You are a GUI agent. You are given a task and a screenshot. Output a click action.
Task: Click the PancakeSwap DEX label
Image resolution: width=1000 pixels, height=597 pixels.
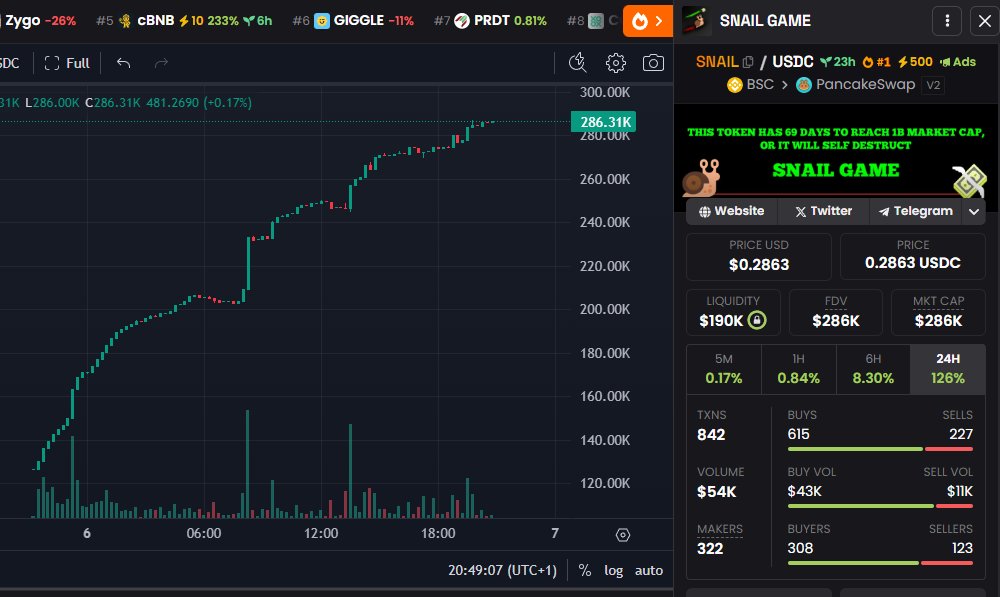856,85
